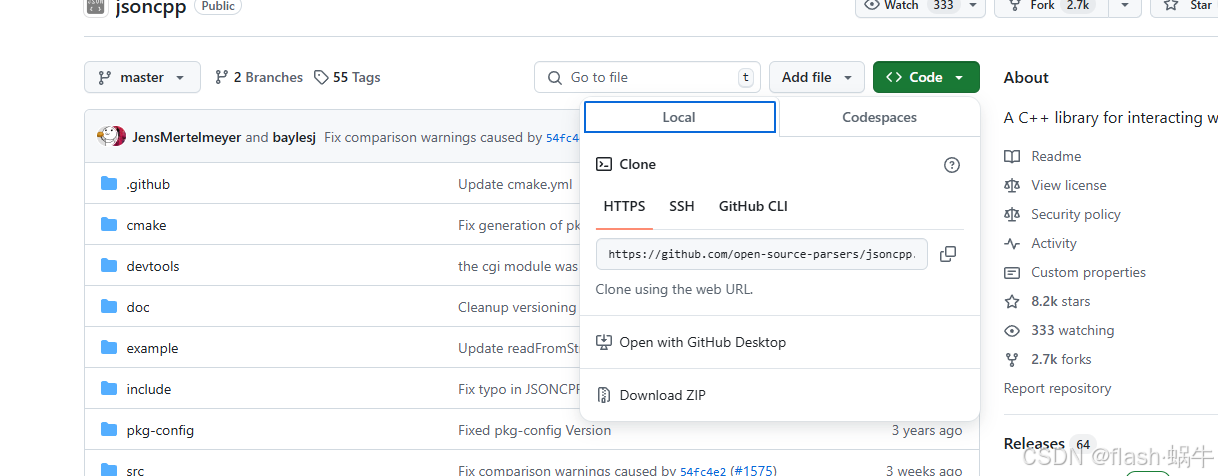Click the HTTPS clone URL text field
Viewport: 1218px width, 476px height.
tap(761, 254)
